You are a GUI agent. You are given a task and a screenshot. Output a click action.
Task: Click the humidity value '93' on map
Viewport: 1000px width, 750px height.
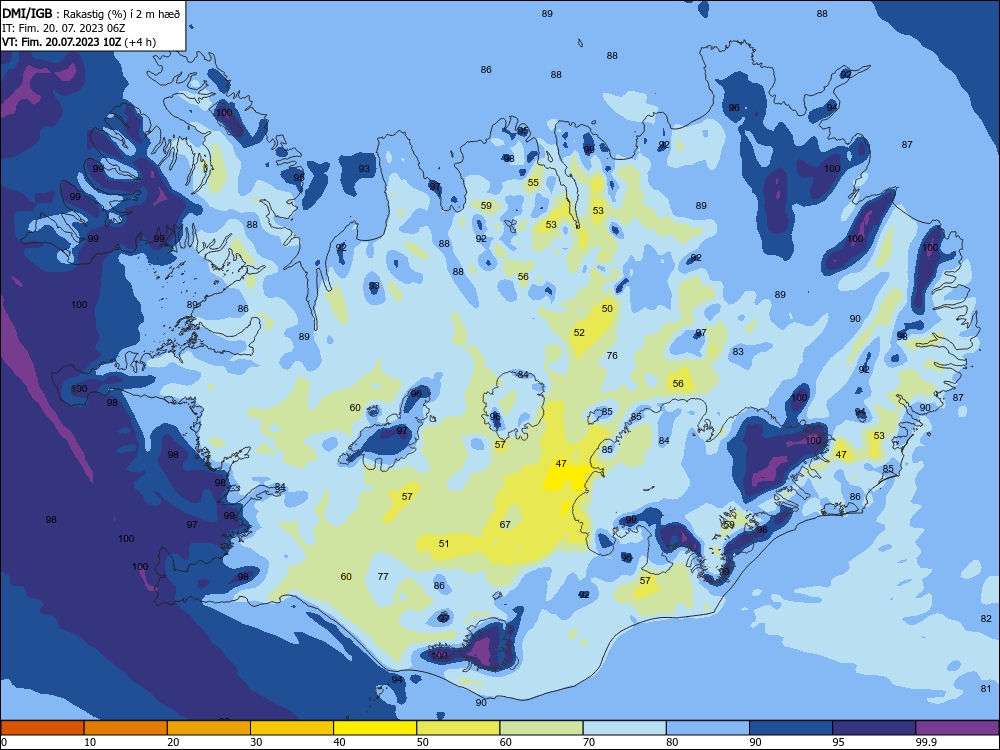[x=364, y=168]
